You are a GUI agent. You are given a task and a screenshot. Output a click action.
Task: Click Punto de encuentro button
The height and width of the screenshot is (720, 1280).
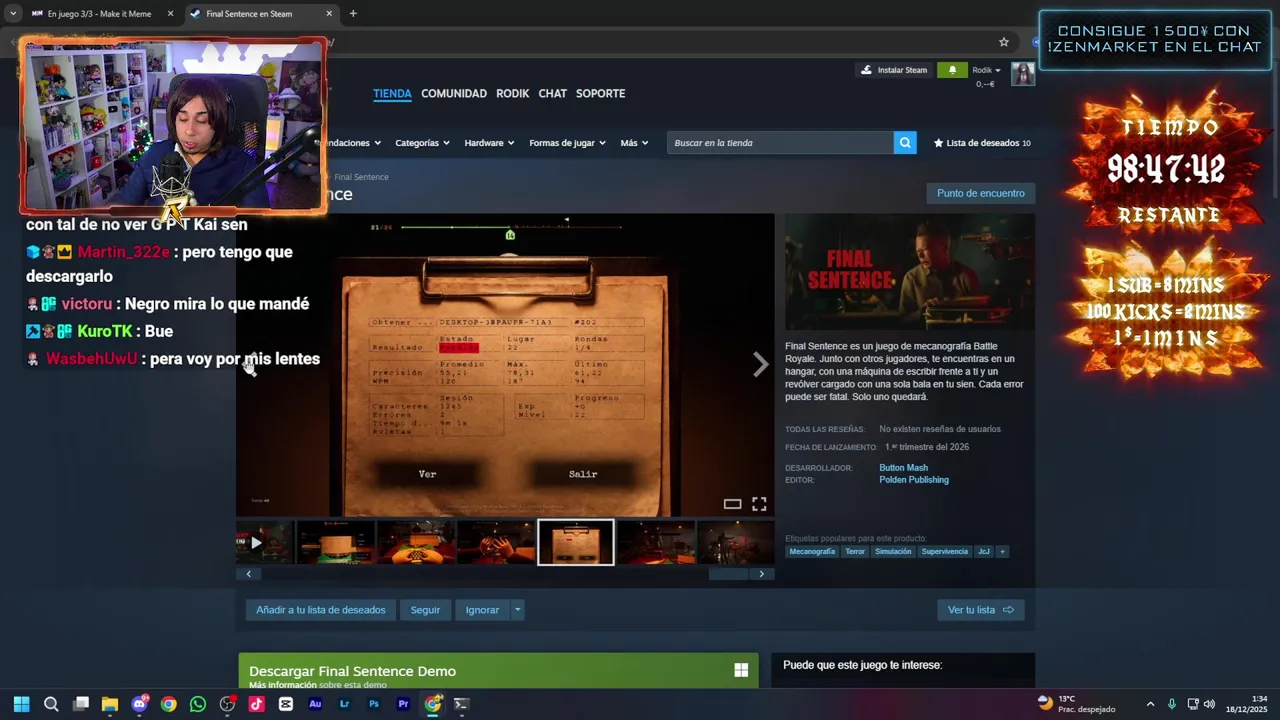(x=981, y=193)
